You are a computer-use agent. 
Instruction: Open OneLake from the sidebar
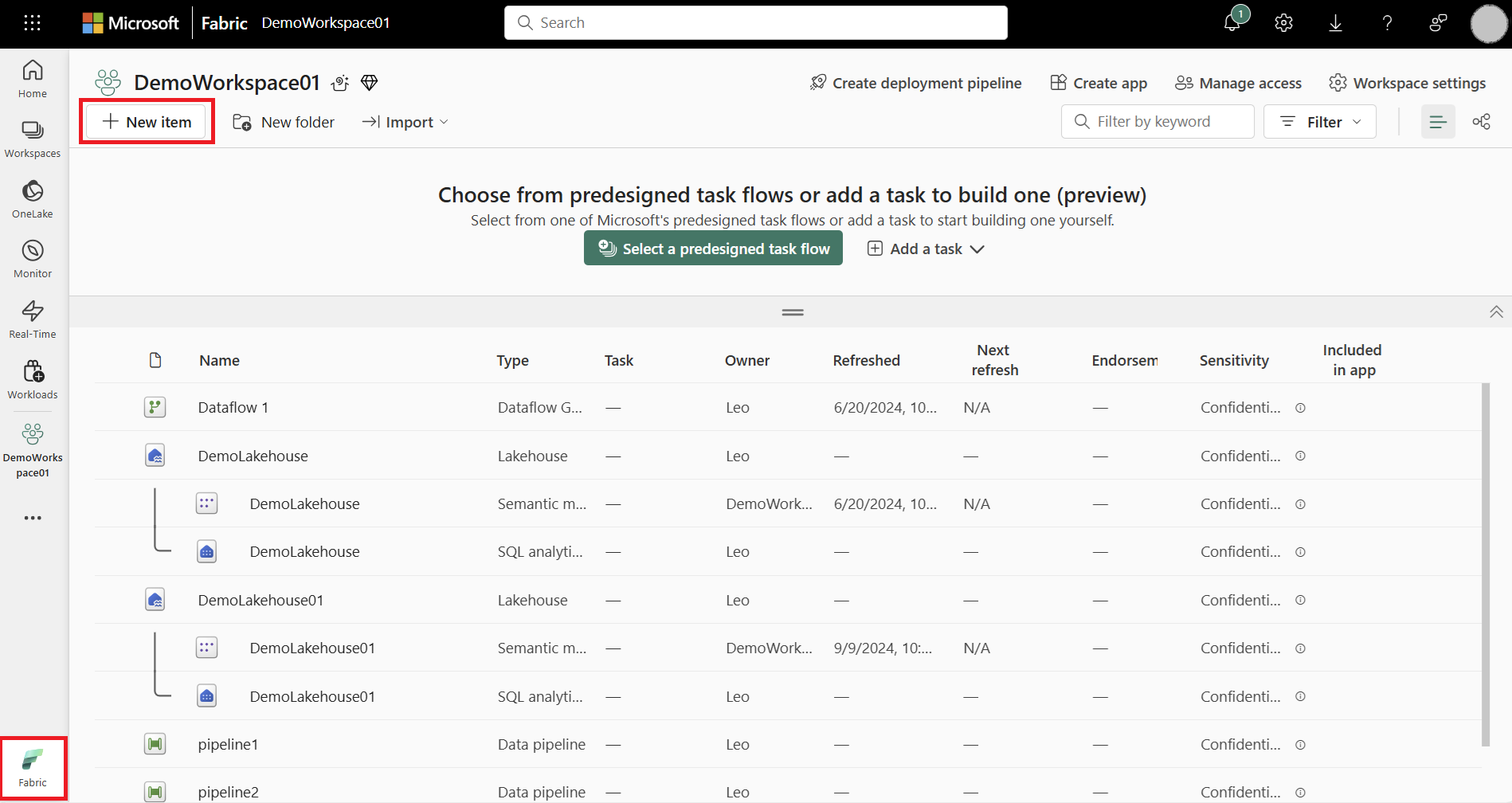point(33,198)
